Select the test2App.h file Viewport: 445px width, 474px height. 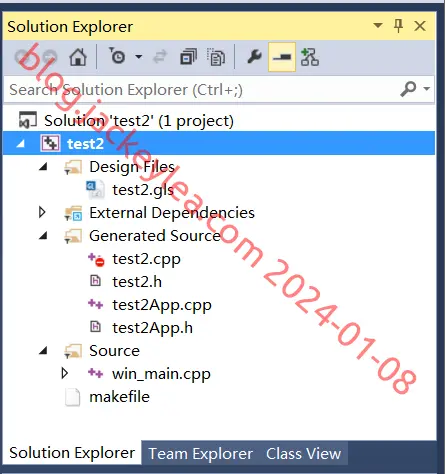click(x=152, y=328)
